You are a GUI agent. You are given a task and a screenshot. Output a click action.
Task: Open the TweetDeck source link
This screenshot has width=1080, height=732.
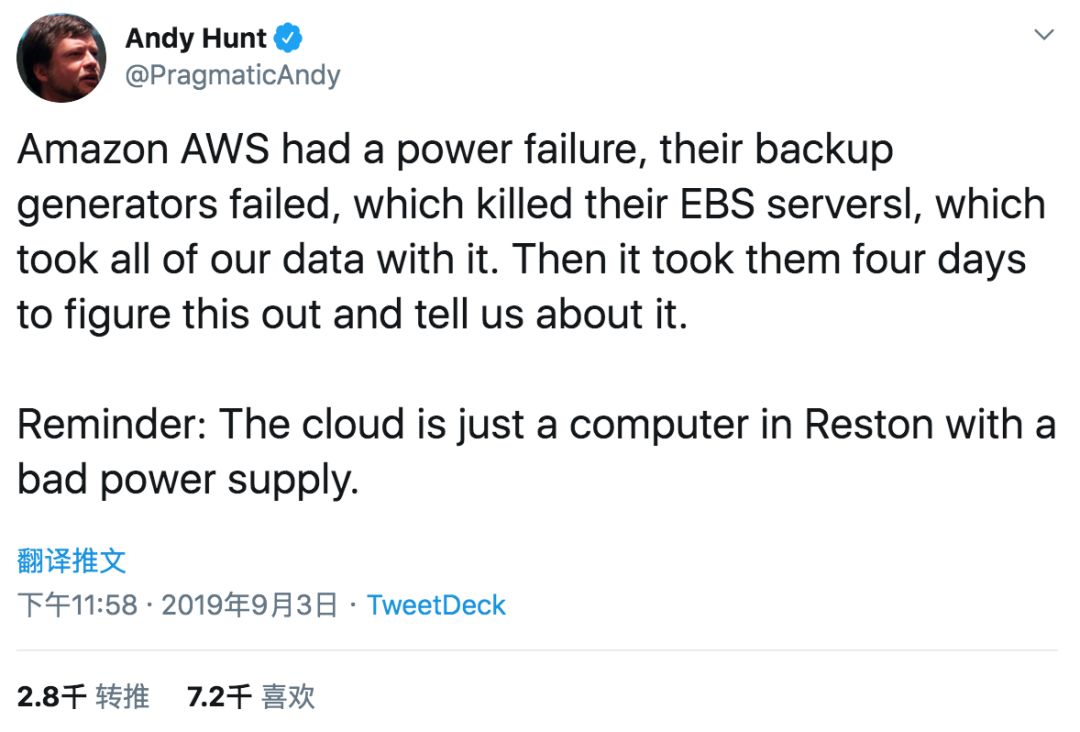(x=436, y=605)
